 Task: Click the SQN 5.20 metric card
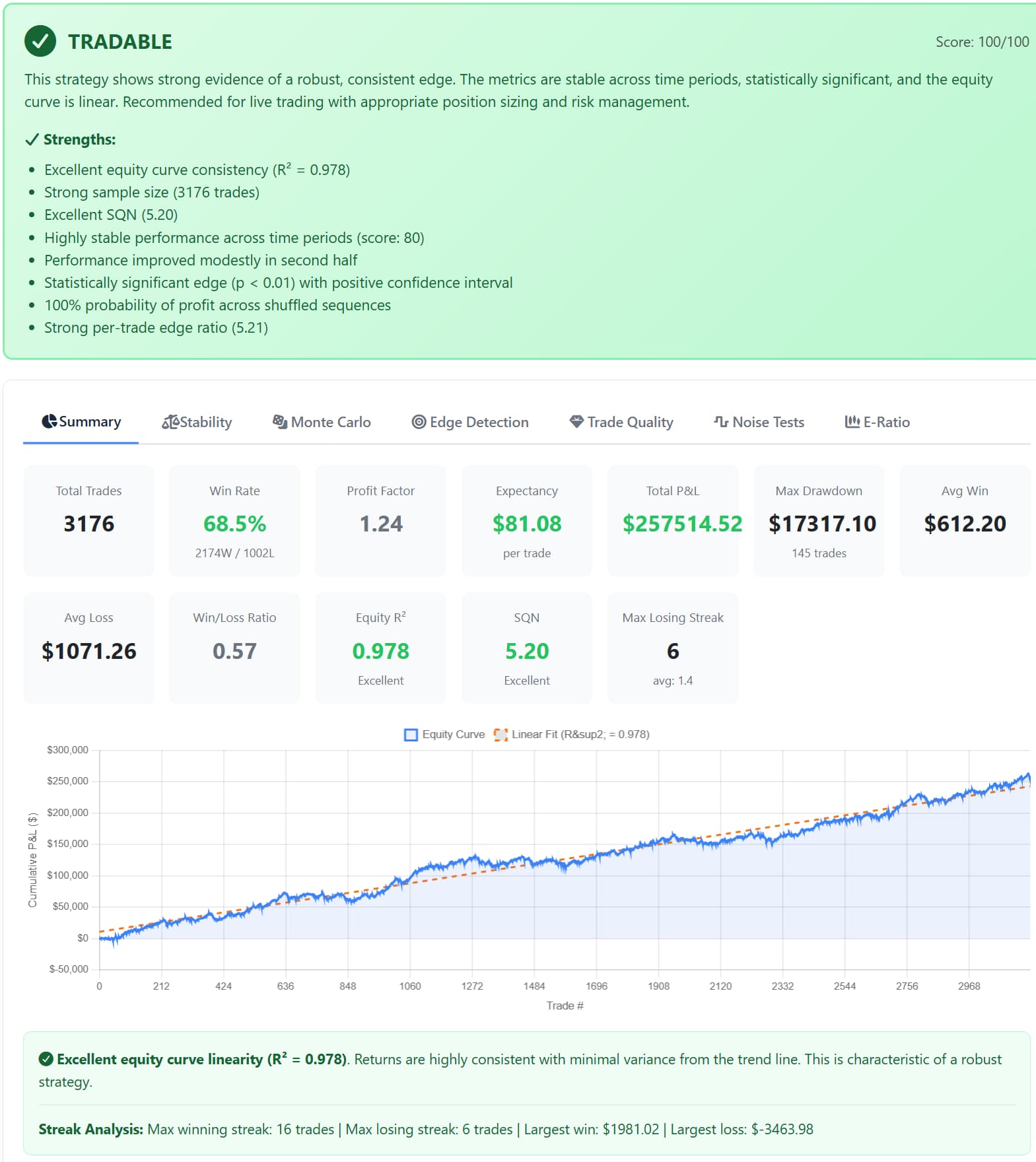(x=526, y=648)
